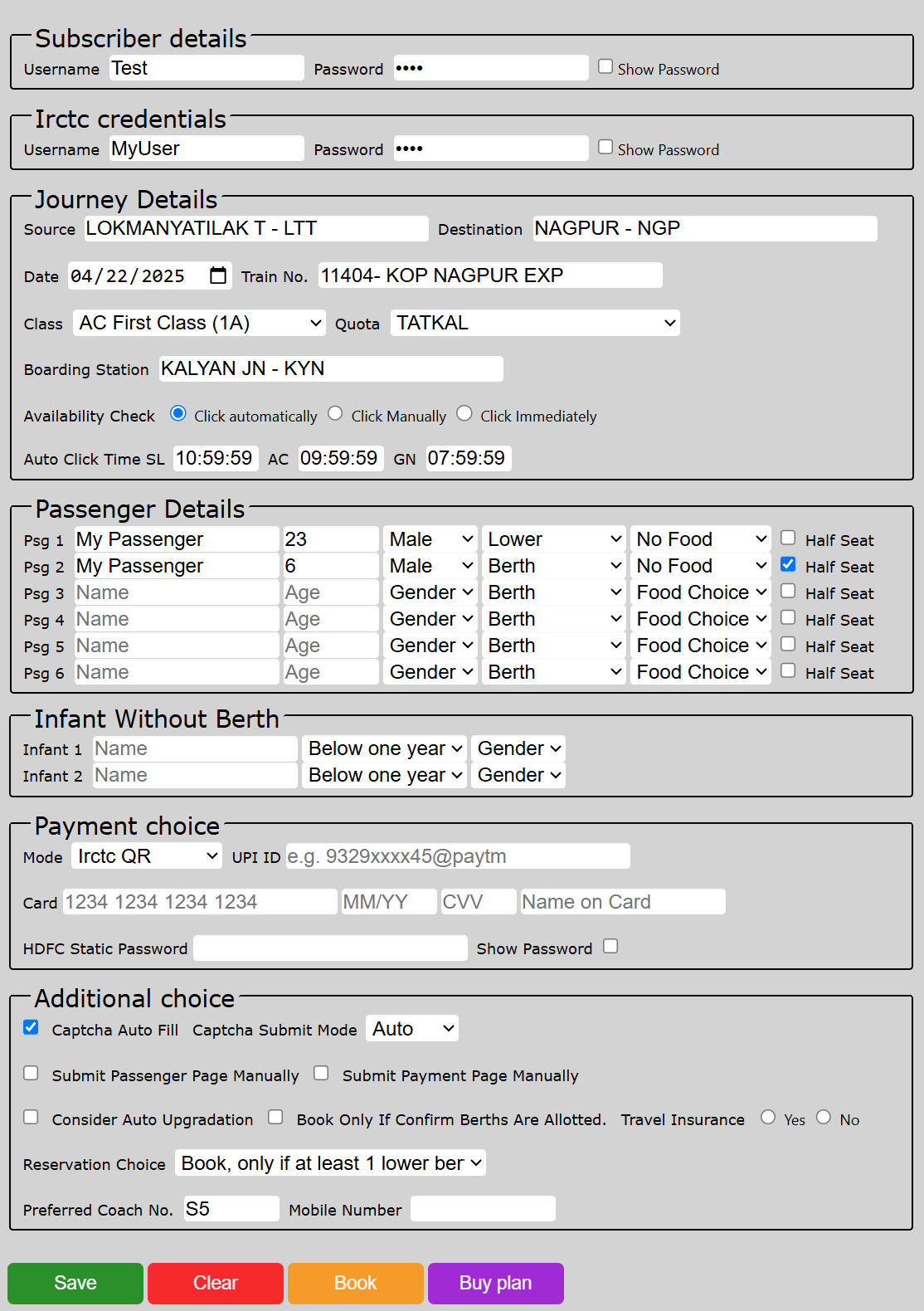Click the Mobile Number field
Image resolution: width=924 pixels, height=1311 pixels.
click(483, 1209)
